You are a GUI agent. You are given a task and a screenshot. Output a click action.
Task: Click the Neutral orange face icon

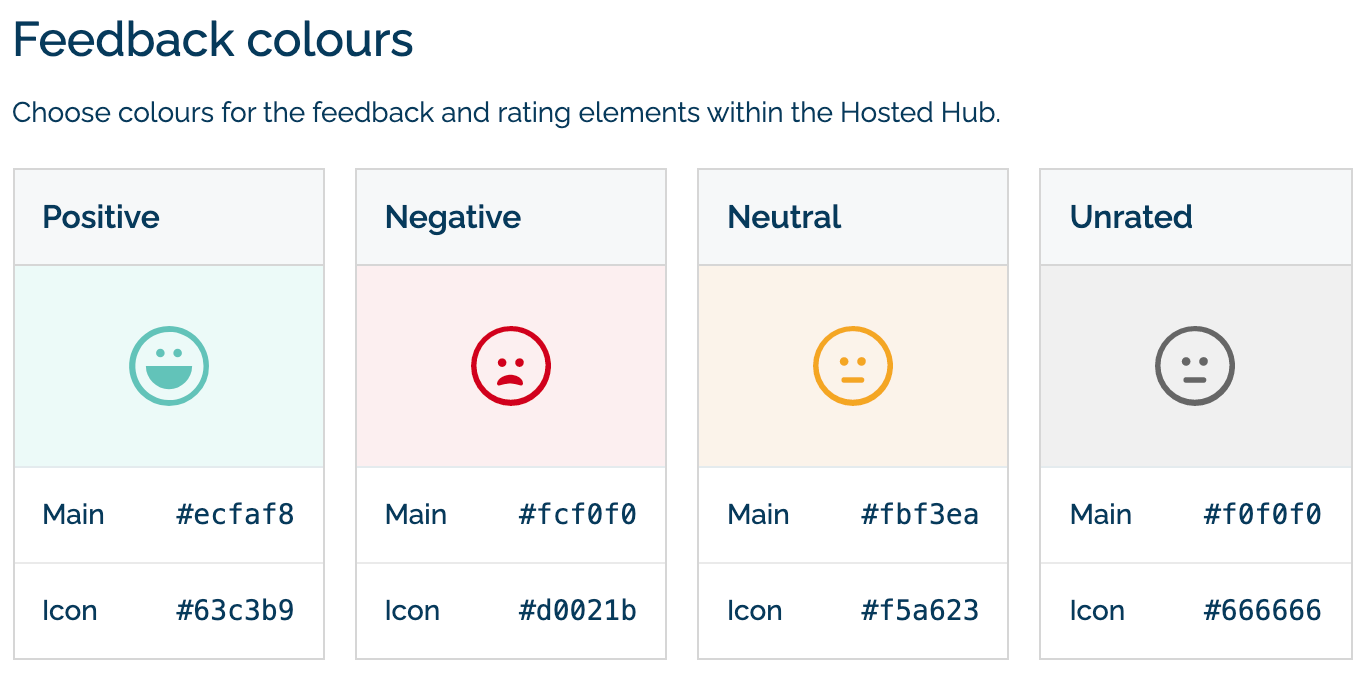point(853,366)
